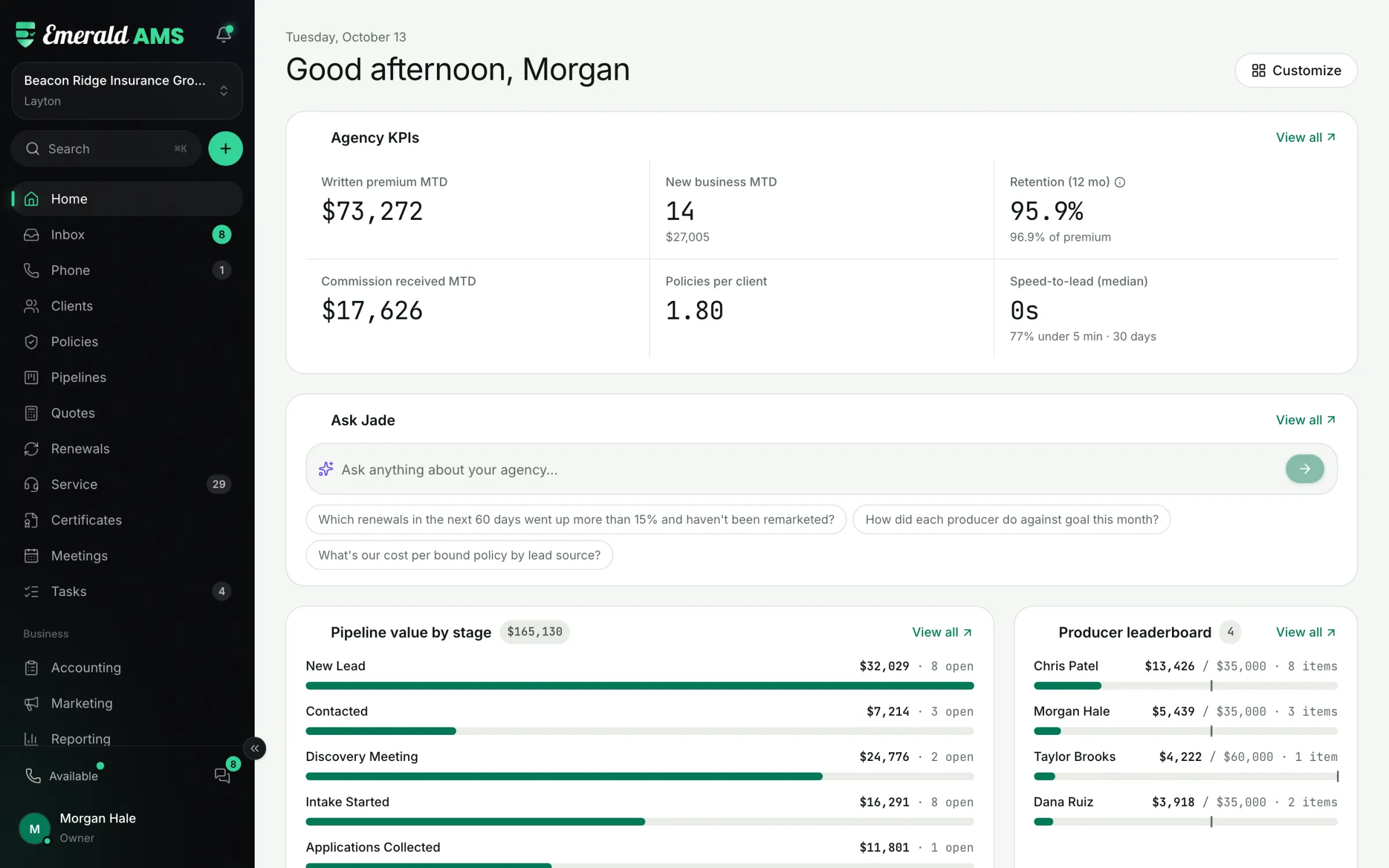The width and height of the screenshot is (1389, 868).
Task: Click the Customize button
Action: click(x=1296, y=71)
